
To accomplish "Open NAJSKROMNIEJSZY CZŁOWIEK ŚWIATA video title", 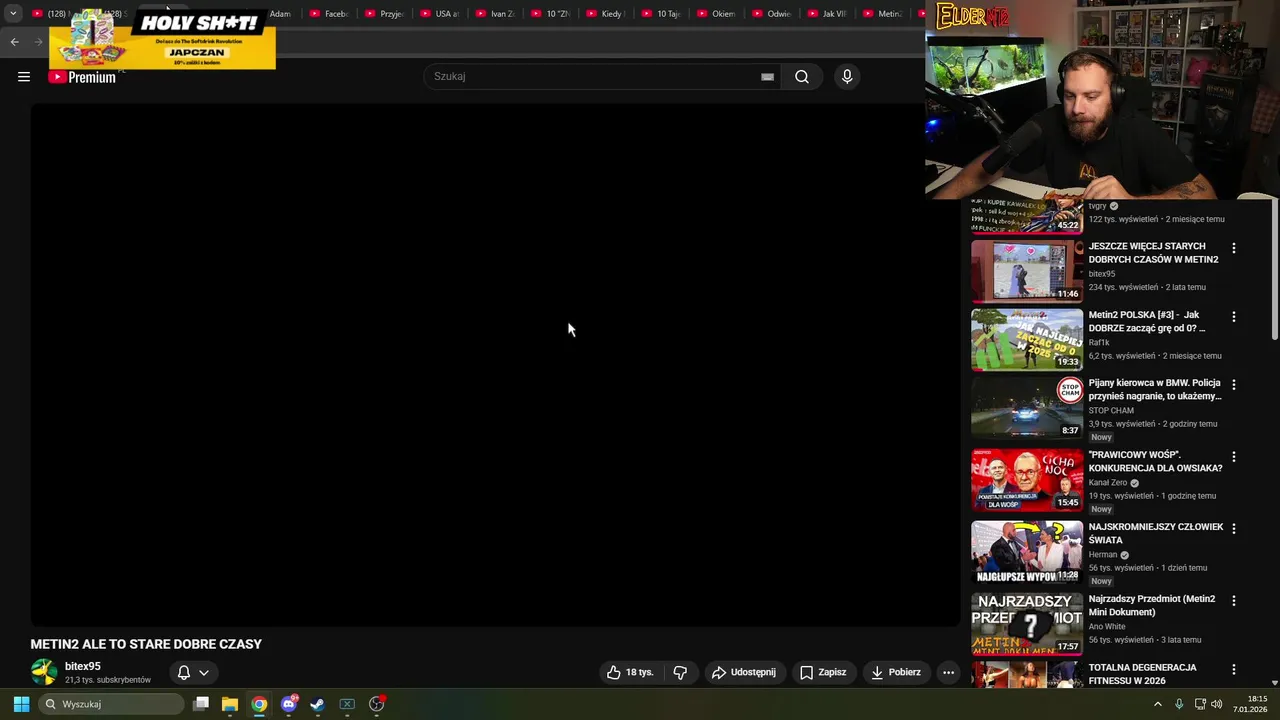I will click(x=1156, y=533).
